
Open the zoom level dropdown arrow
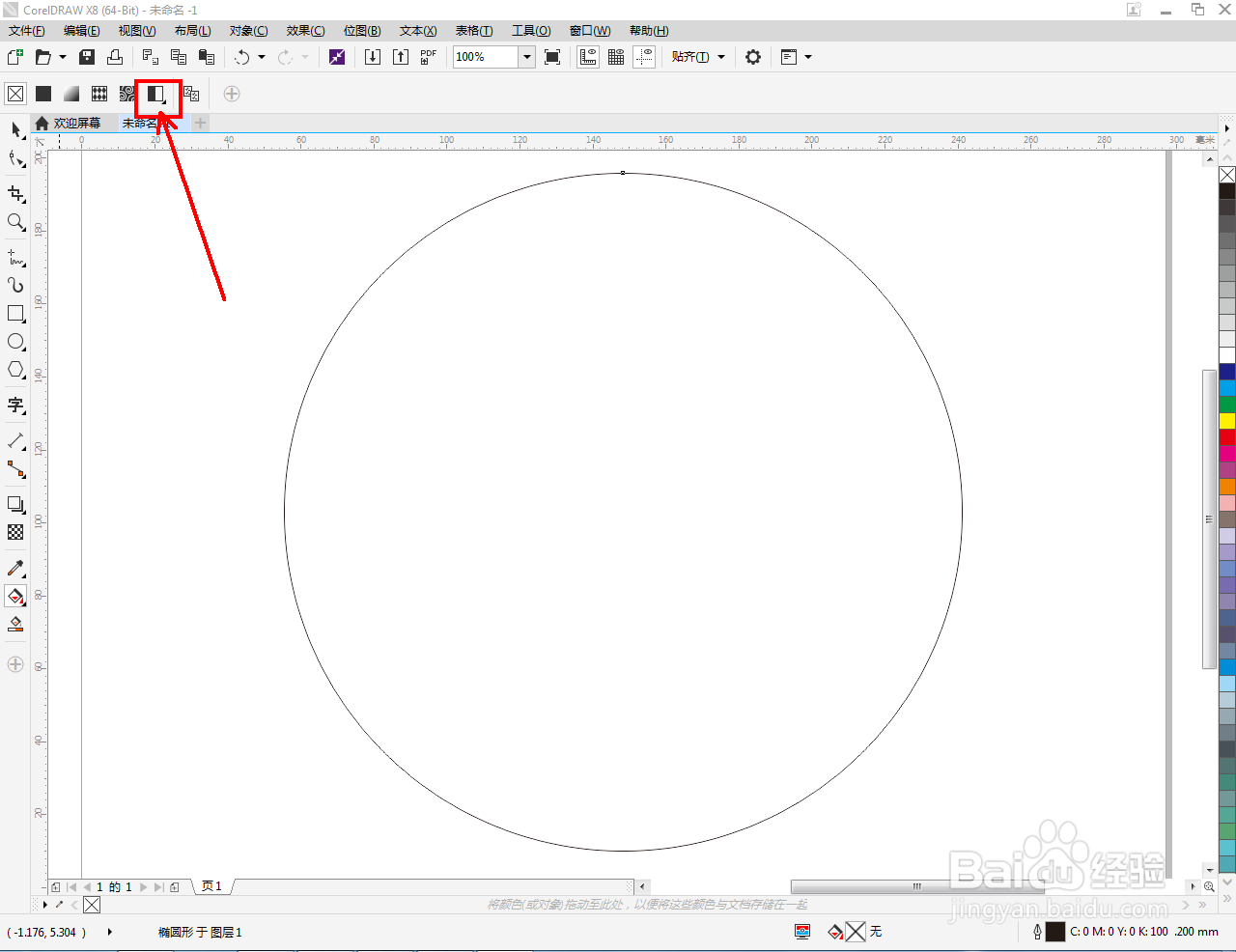[x=527, y=57]
